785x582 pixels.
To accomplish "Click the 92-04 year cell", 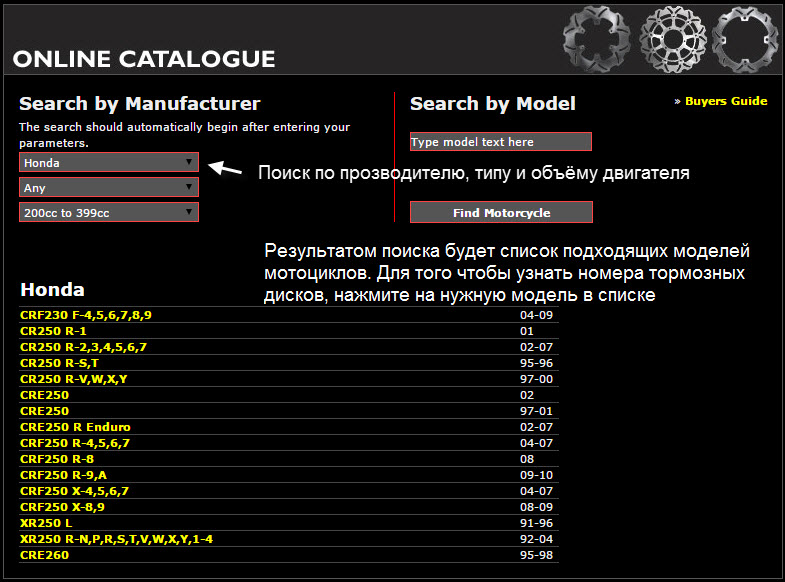I will tap(536, 539).
